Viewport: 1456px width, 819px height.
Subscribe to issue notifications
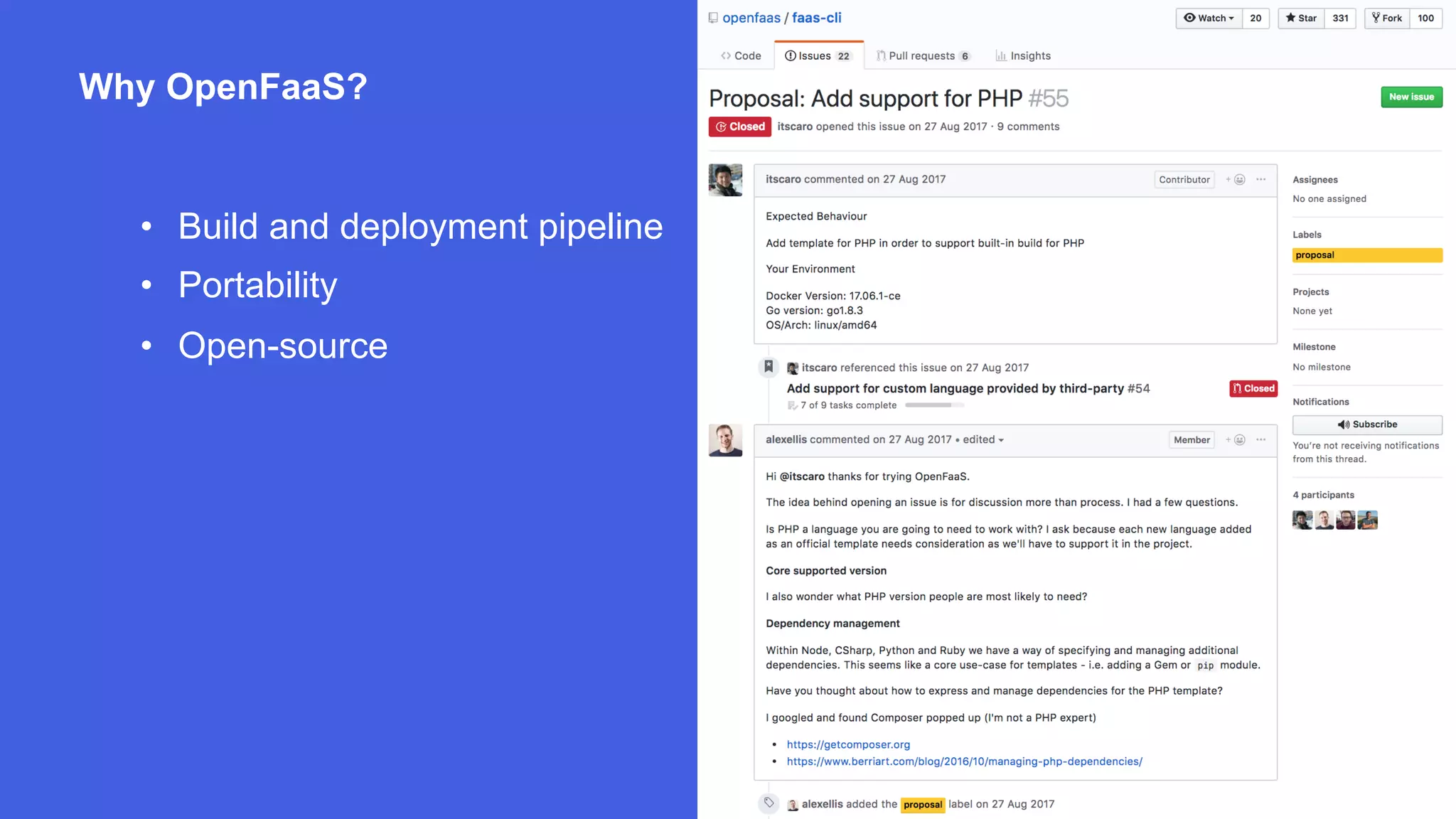(1367, 424)
